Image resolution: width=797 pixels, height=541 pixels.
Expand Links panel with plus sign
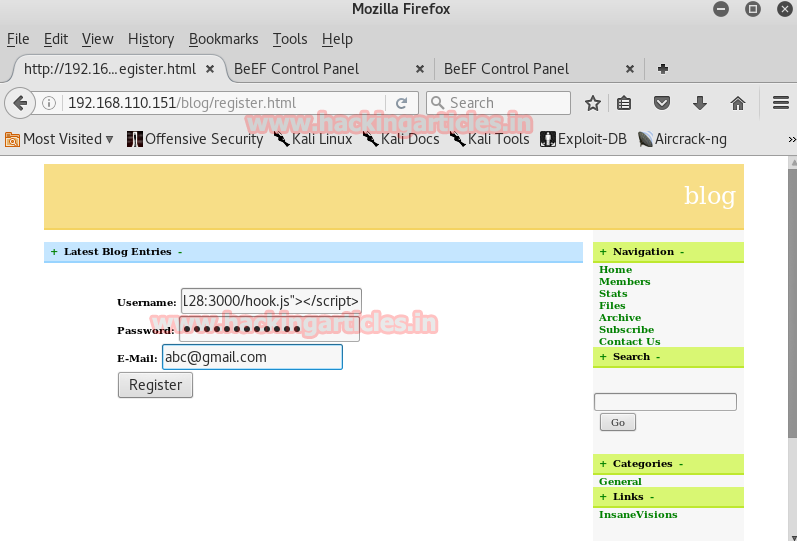[603, 497]
